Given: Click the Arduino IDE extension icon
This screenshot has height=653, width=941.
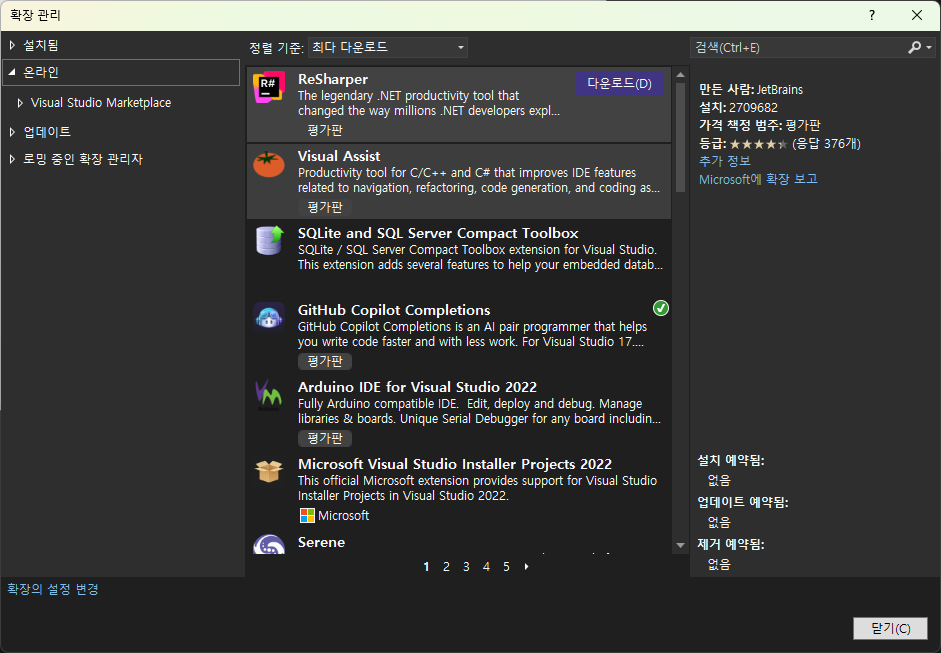Looking at the screenshot, I should pyautogui.click(x=268, y=394).
